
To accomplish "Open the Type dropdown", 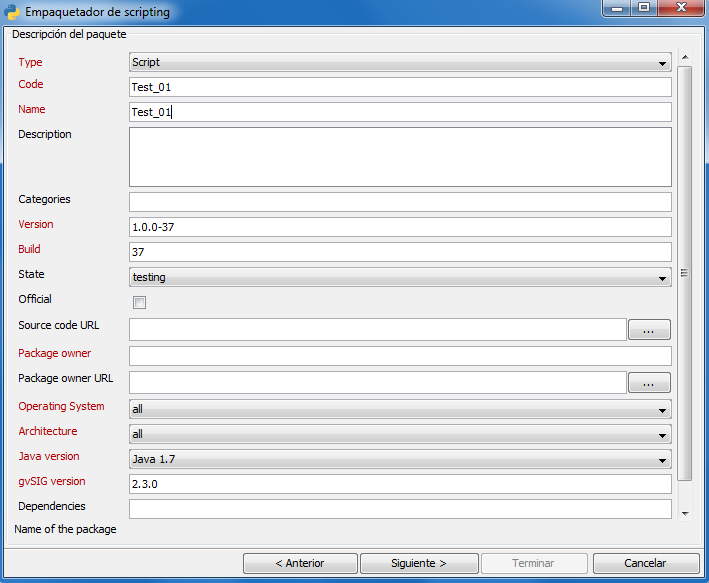I will point(400,62).
